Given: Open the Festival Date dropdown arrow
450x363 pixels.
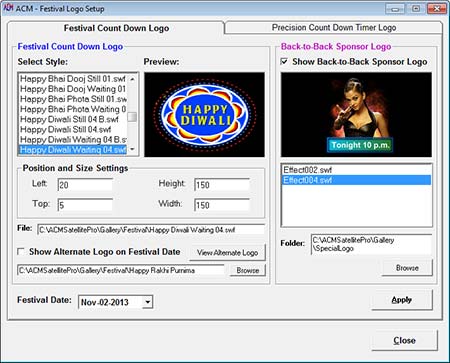Looking at the screenshot, I should (x=147, y=302).
